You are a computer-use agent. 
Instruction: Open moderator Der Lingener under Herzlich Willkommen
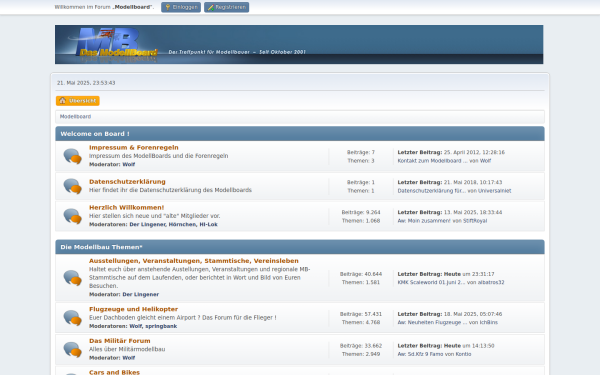pyautogui.click(x=147, y=225)
